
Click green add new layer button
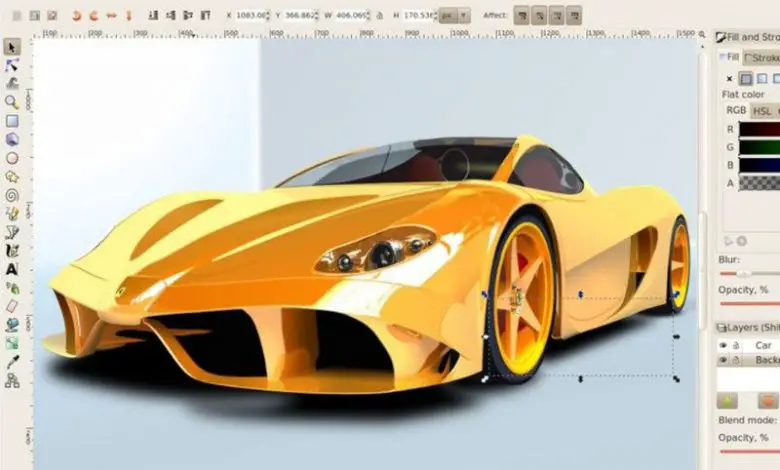tap(727, 401)
